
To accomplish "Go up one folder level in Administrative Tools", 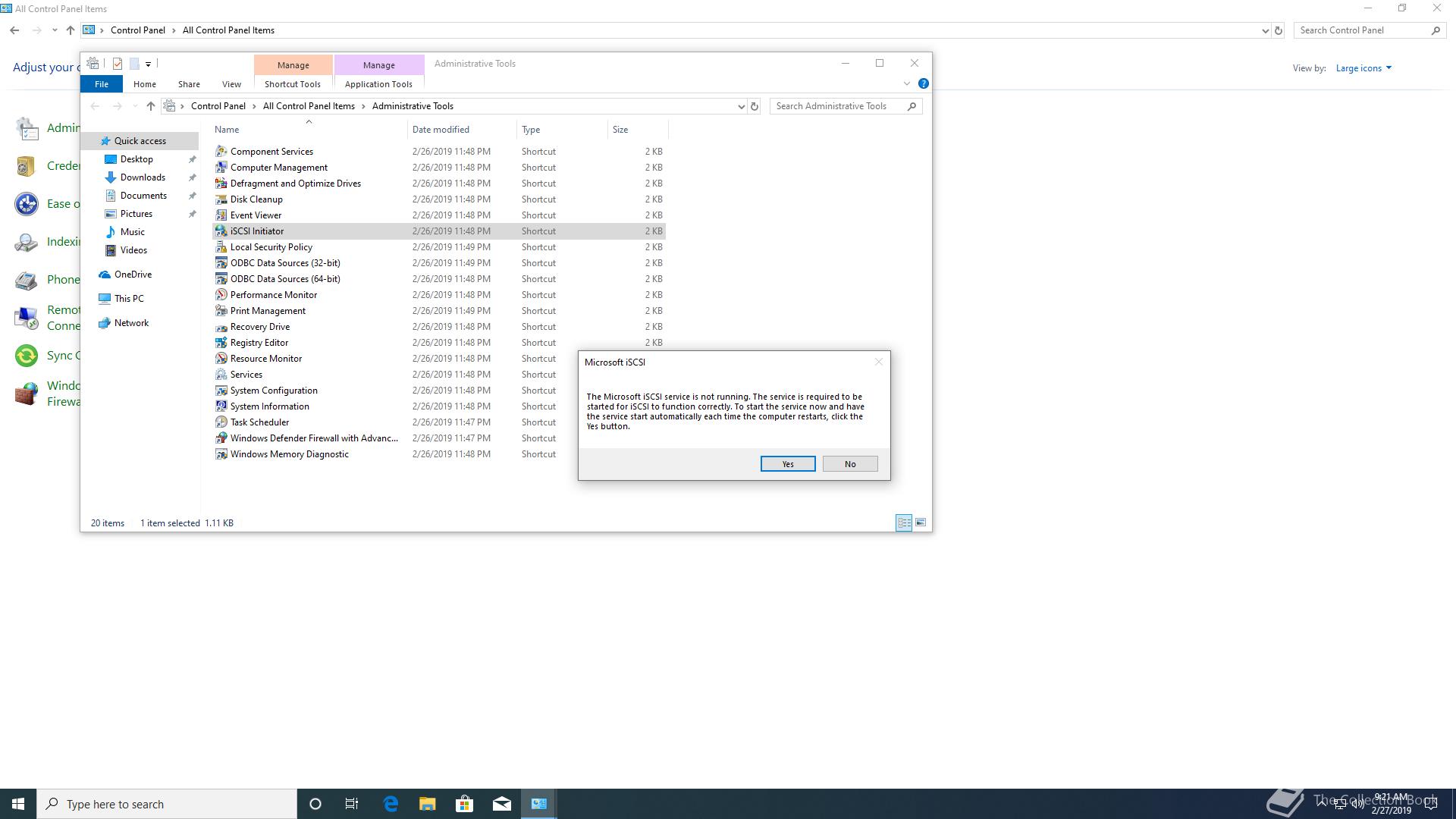I will click(150, 106).
